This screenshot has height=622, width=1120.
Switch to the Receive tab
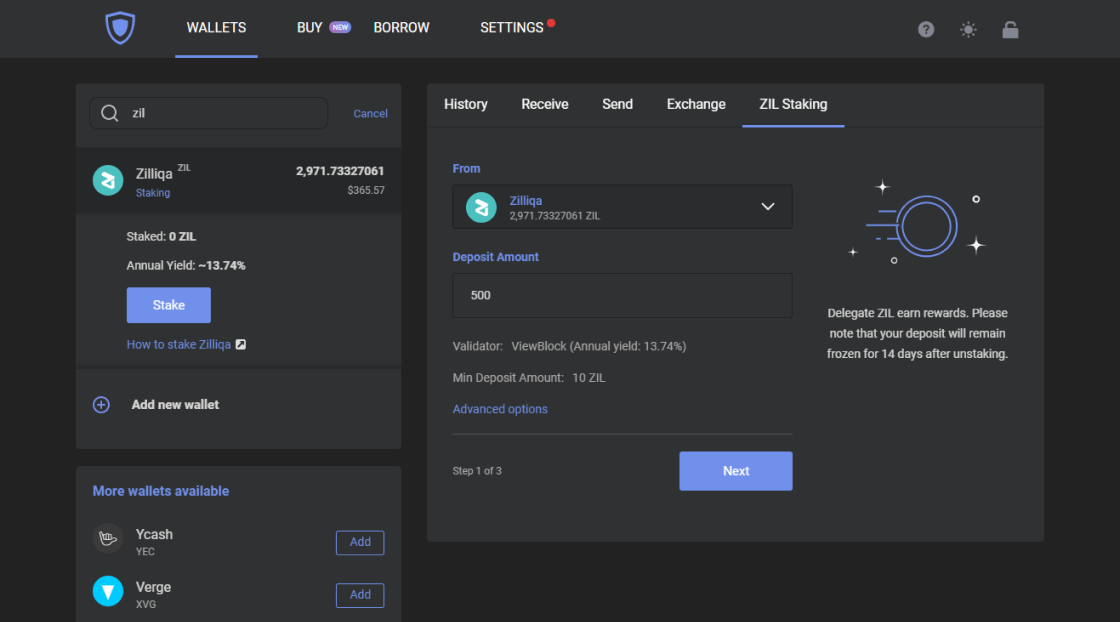click(545, 104)
